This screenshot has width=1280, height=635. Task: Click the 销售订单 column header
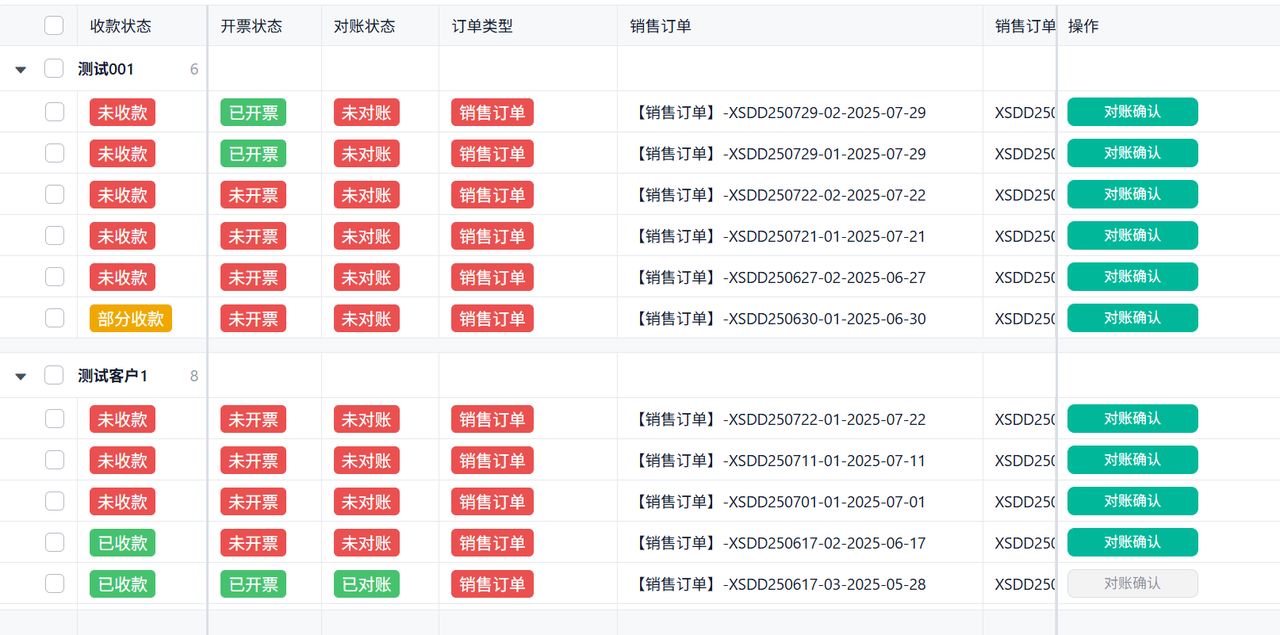pos(661,26)
